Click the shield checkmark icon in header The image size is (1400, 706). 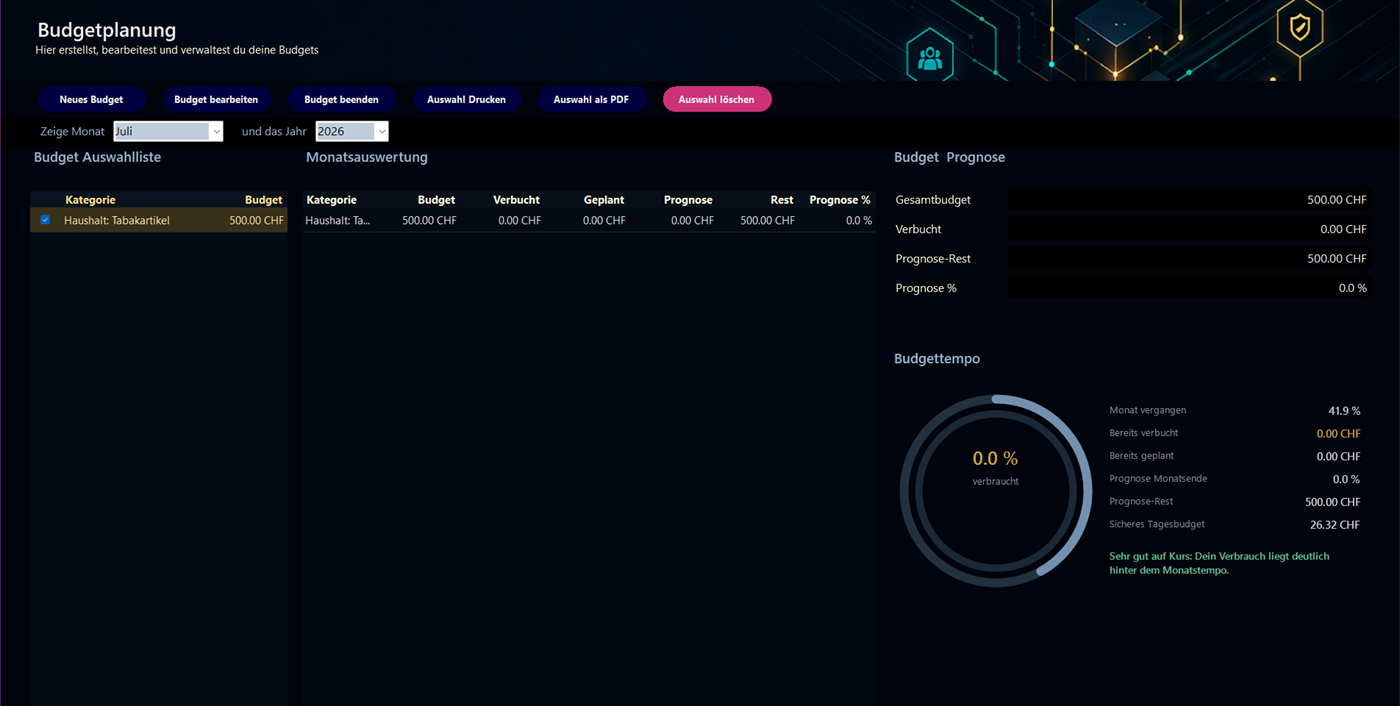[1300, 28]
